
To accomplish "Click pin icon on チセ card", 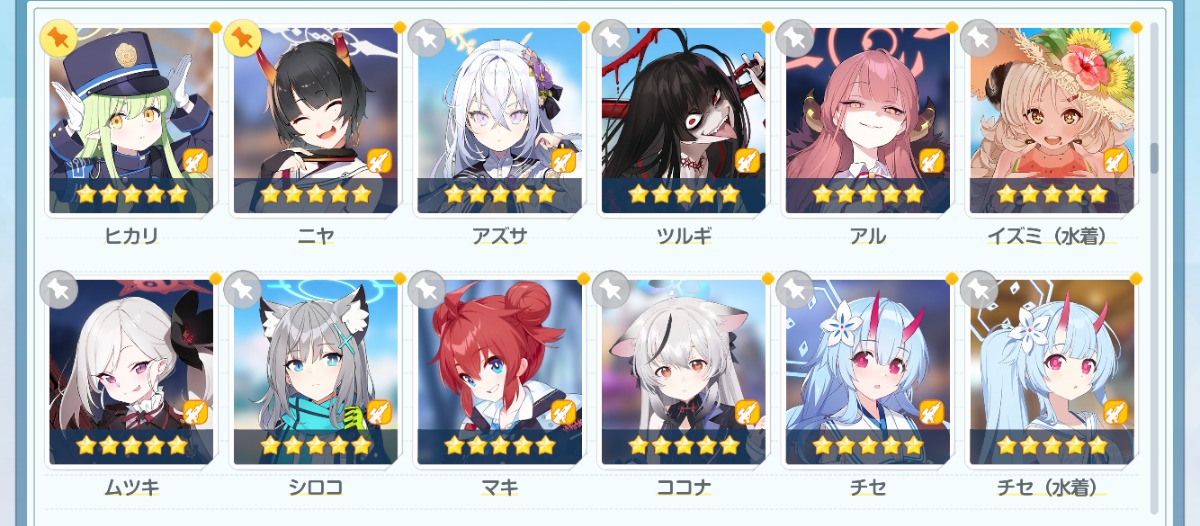I will [795, 289].
